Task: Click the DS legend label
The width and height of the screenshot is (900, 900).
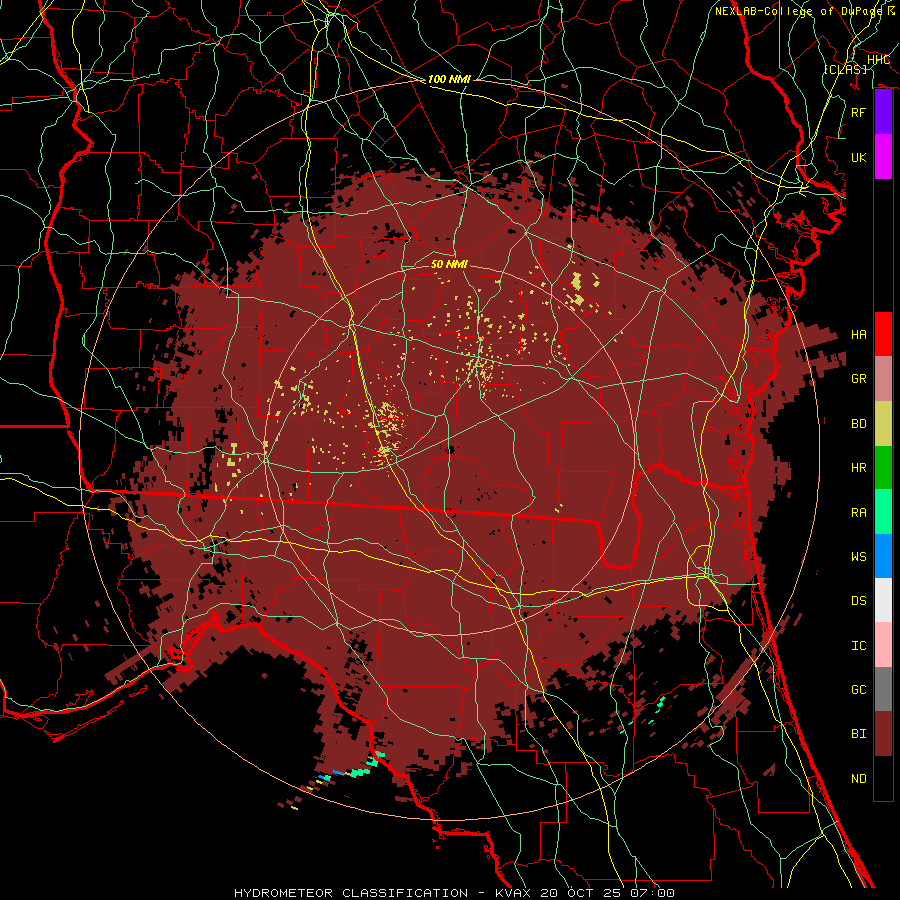Action: coord(858,600)
